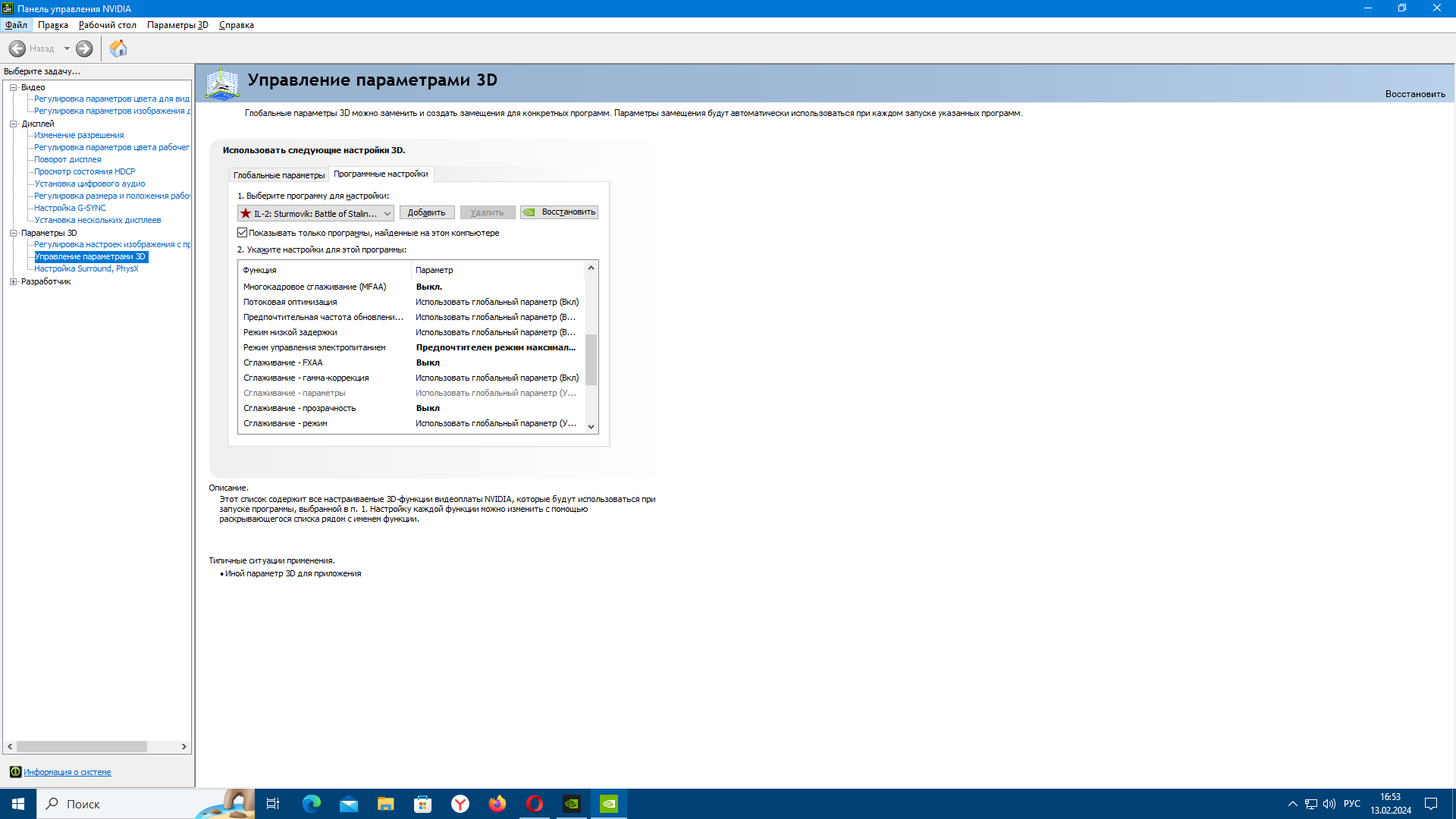Open program selection dropdown

pos(315,213)
